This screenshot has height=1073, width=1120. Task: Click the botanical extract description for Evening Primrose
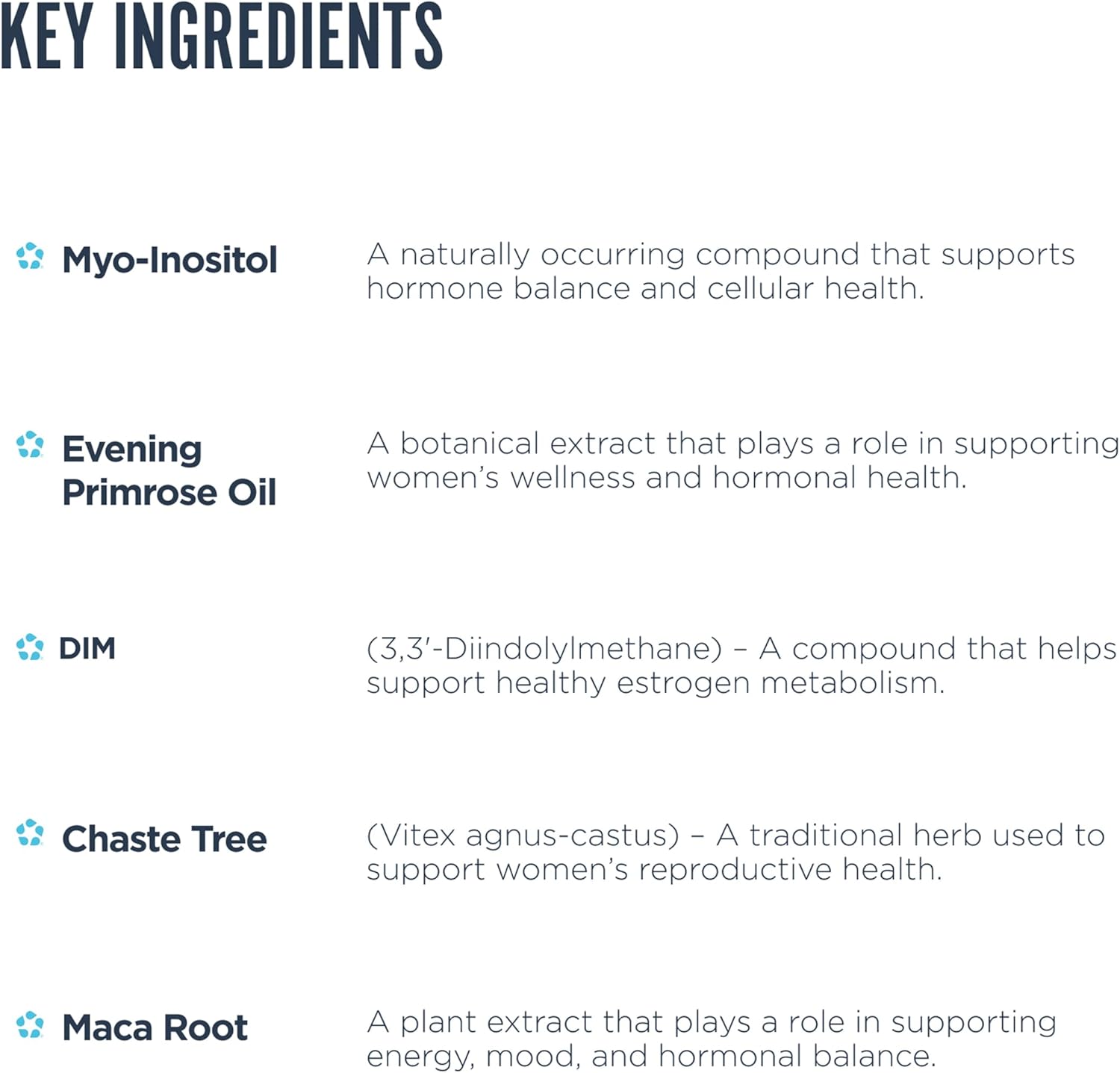[x=742, y=460]
